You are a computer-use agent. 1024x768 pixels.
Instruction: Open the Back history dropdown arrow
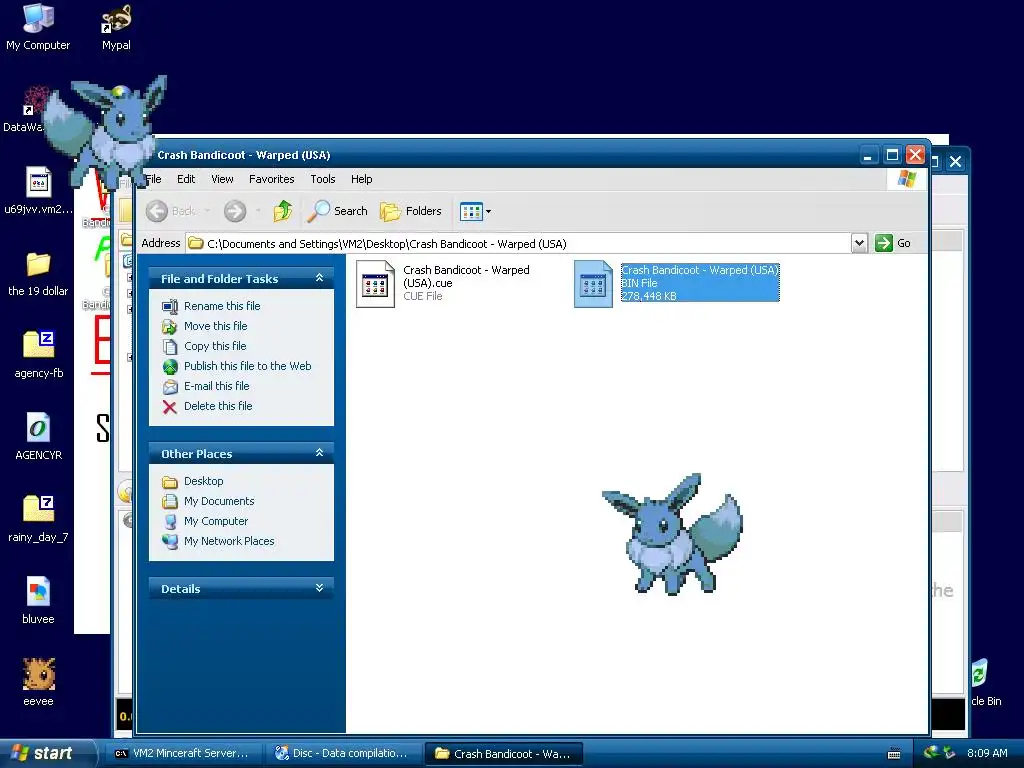coord(207,211)
